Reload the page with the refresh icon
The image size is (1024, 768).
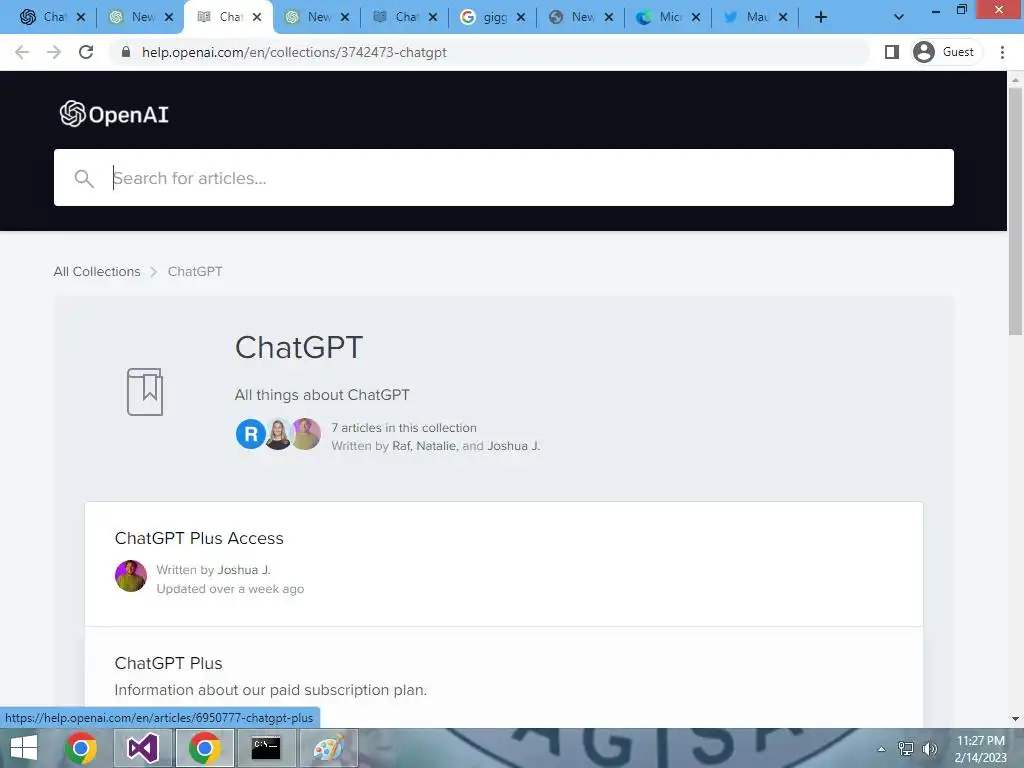[86, 52]
